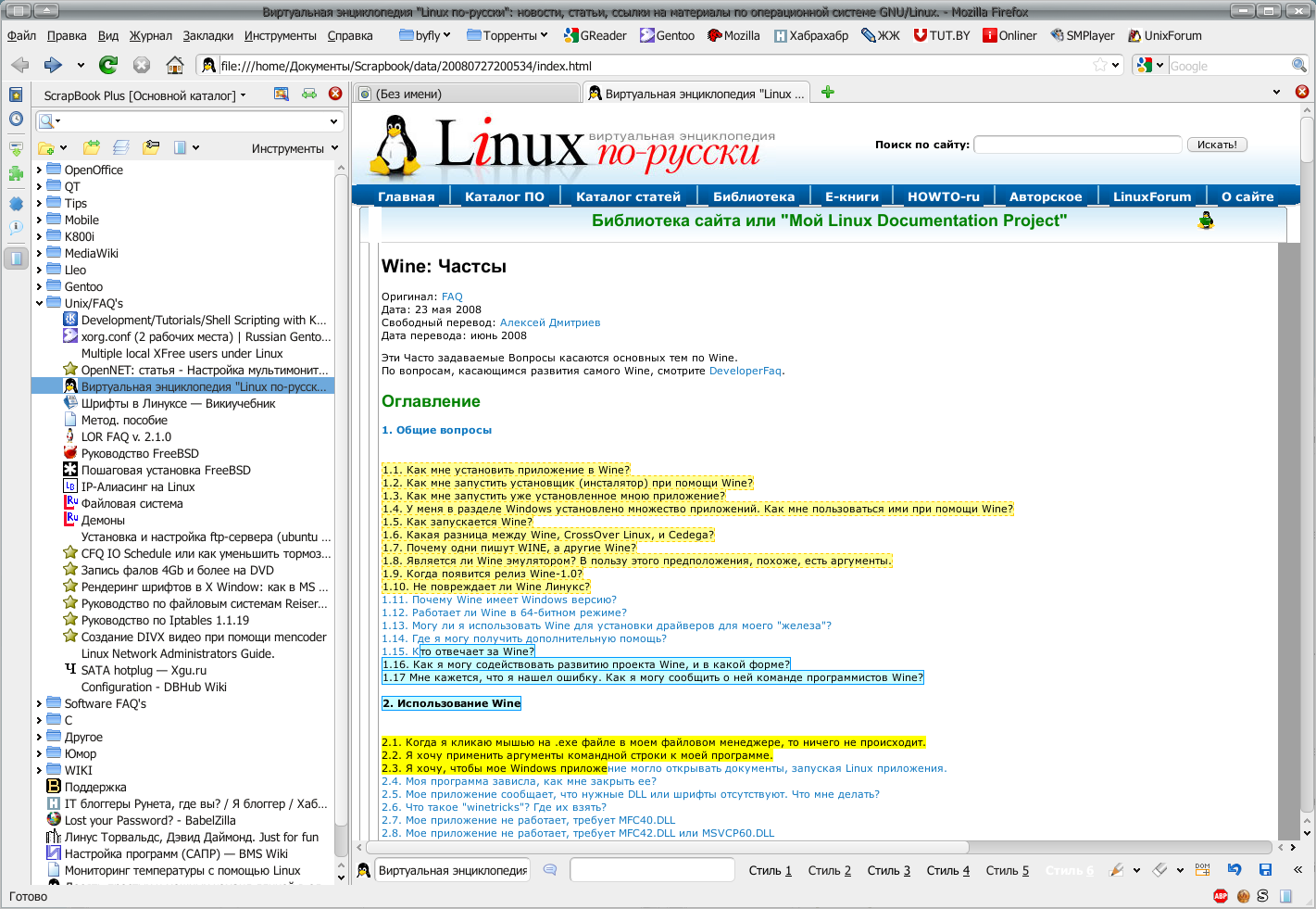Open the green puzzle add-ons sidebar icon
The height and width of the screenshot is (909, 1316).
16,173
